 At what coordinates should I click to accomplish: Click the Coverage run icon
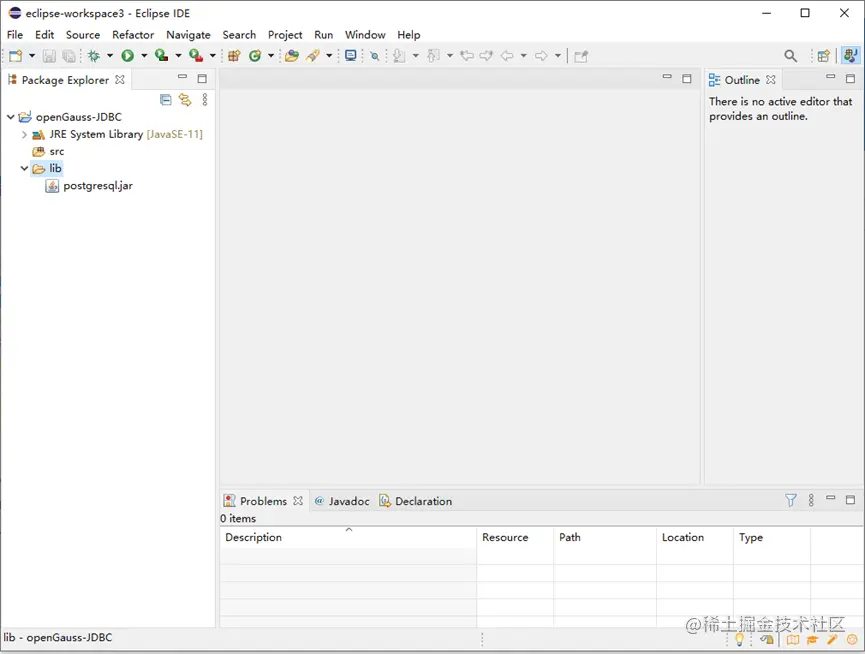161,56
